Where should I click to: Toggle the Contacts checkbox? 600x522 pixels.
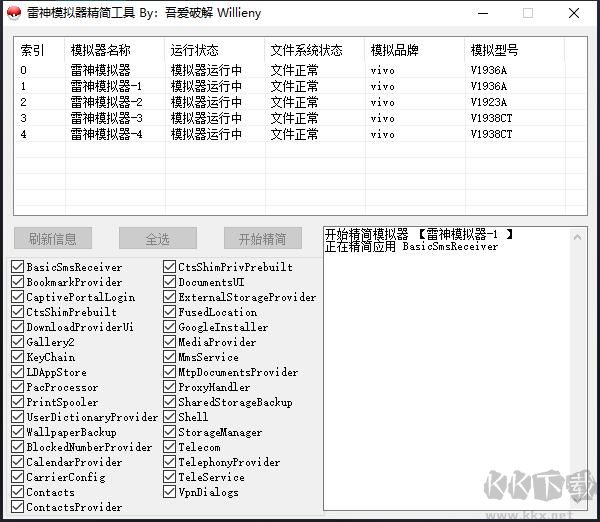[17, 492]
